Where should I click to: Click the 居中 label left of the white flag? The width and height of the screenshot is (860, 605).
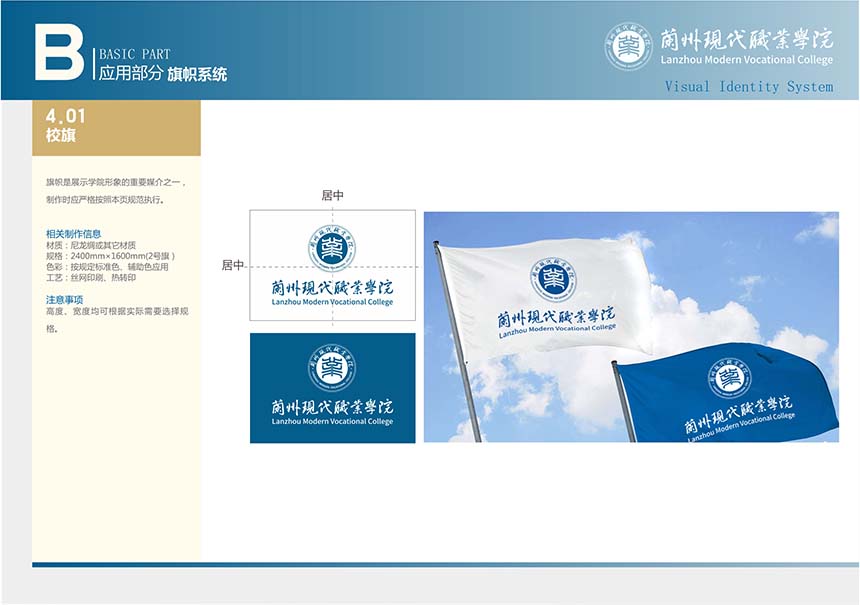[232, 265]
